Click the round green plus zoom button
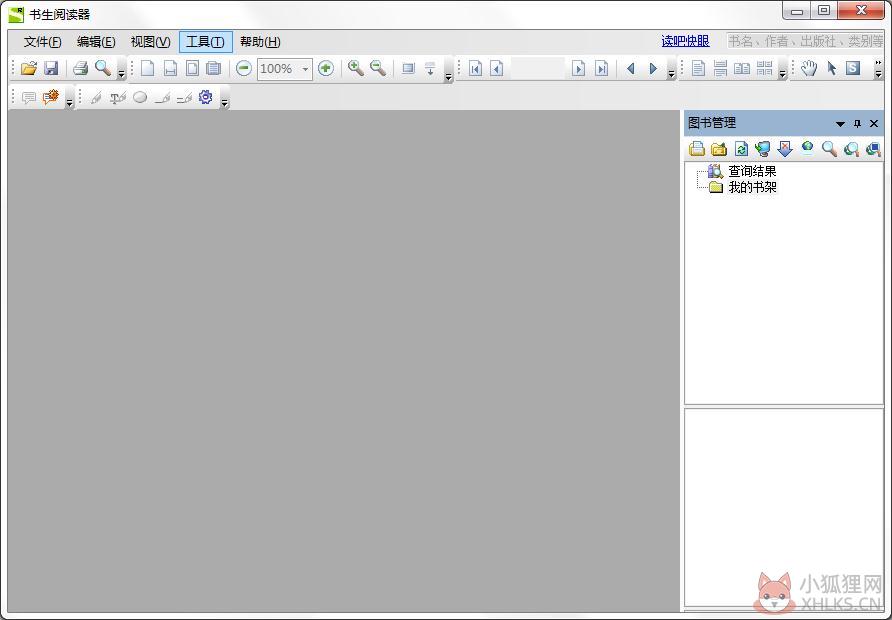The image size is (892, 620). pyautogui.click(x=325, y=69)
